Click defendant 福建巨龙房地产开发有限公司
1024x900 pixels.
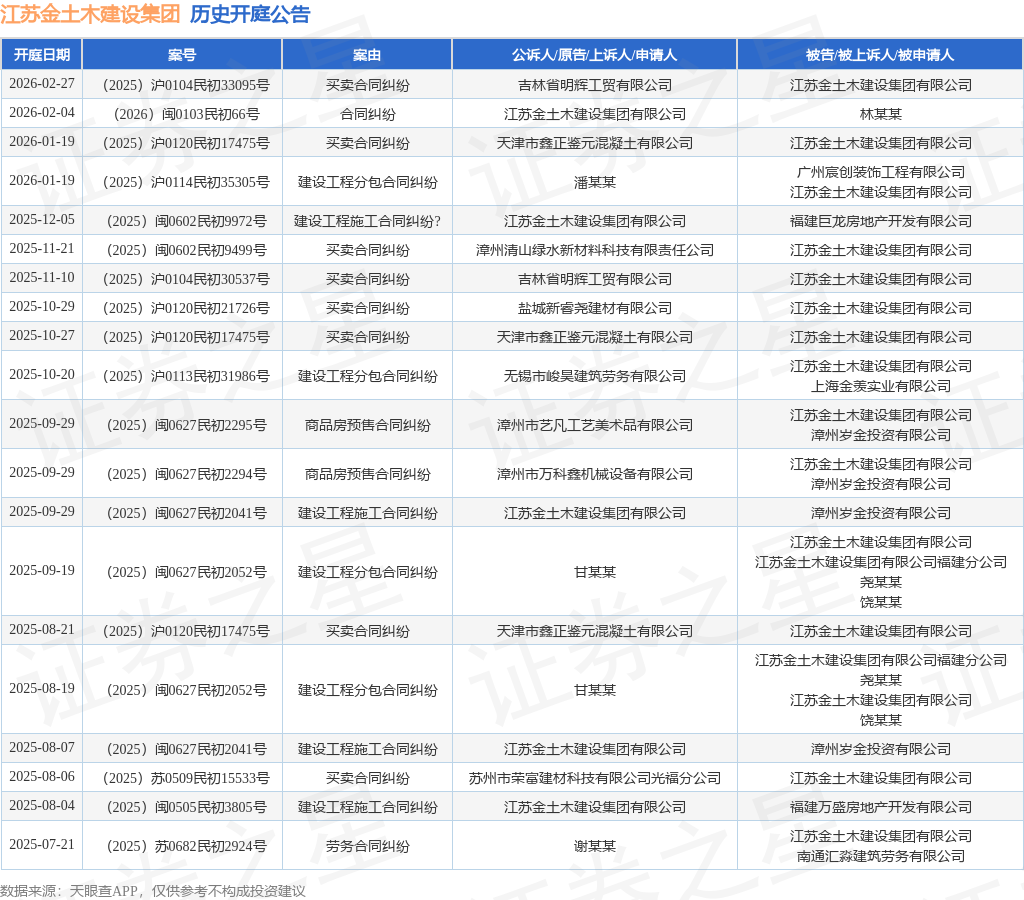tap(880, 221)
